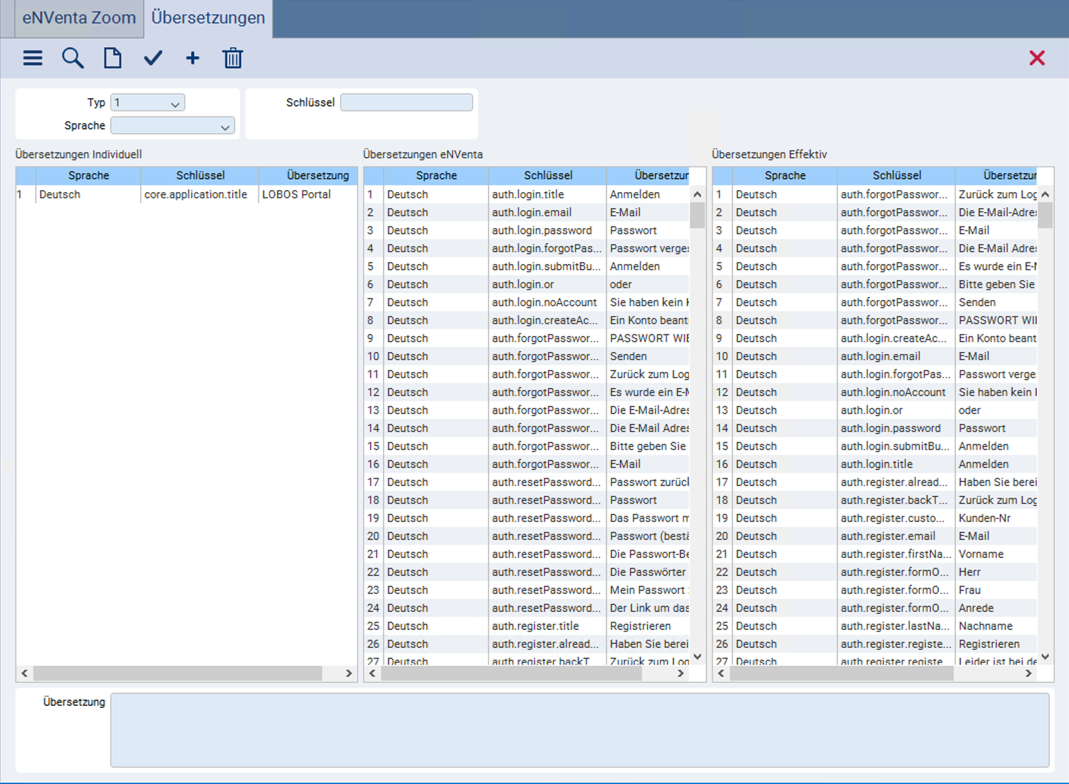Click the checkmark save icon
Viewport: 1069px width, 784px height.
[153, 58]
